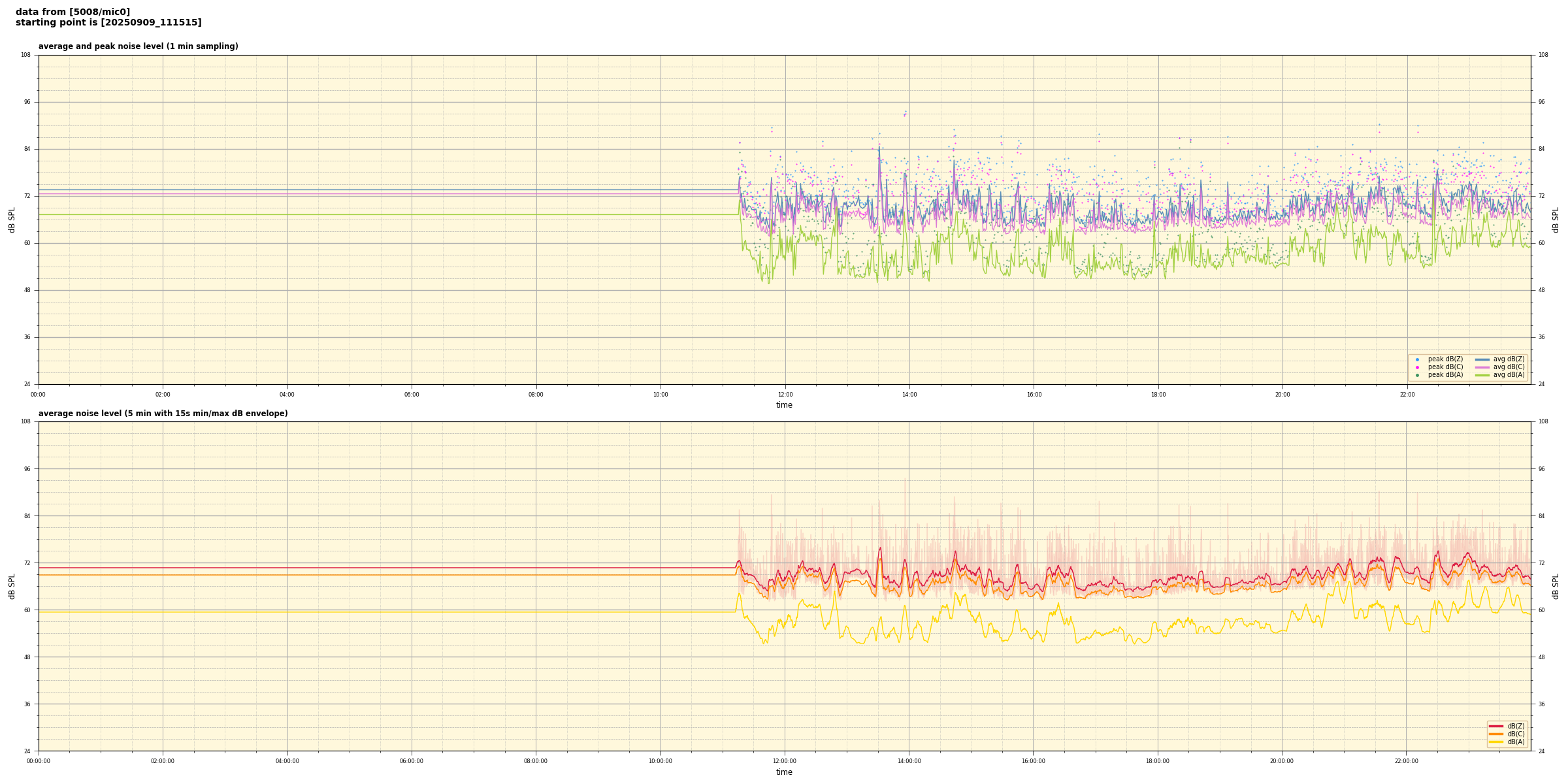
Task: Click the 12:00 tick on the top chart's time axis
Action: [x=785, y=395]
